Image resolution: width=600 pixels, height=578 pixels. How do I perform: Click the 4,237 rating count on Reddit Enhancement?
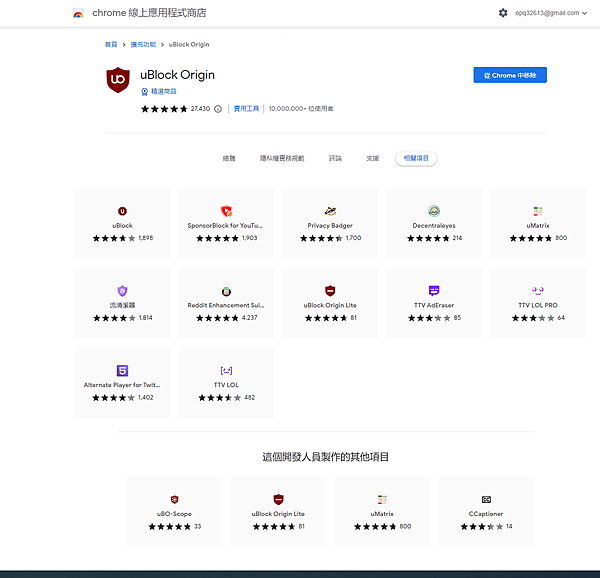(249, 318)
